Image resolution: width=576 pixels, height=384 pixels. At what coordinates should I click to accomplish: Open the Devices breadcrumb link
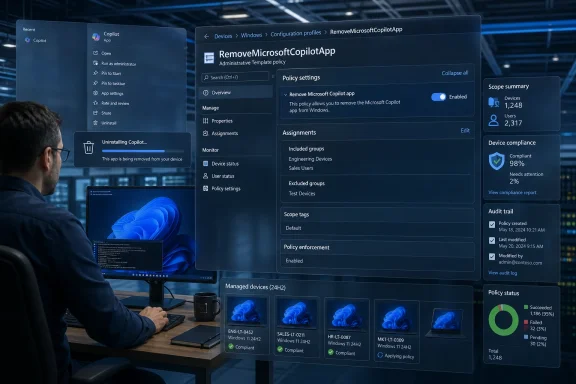tap(223, 36)
